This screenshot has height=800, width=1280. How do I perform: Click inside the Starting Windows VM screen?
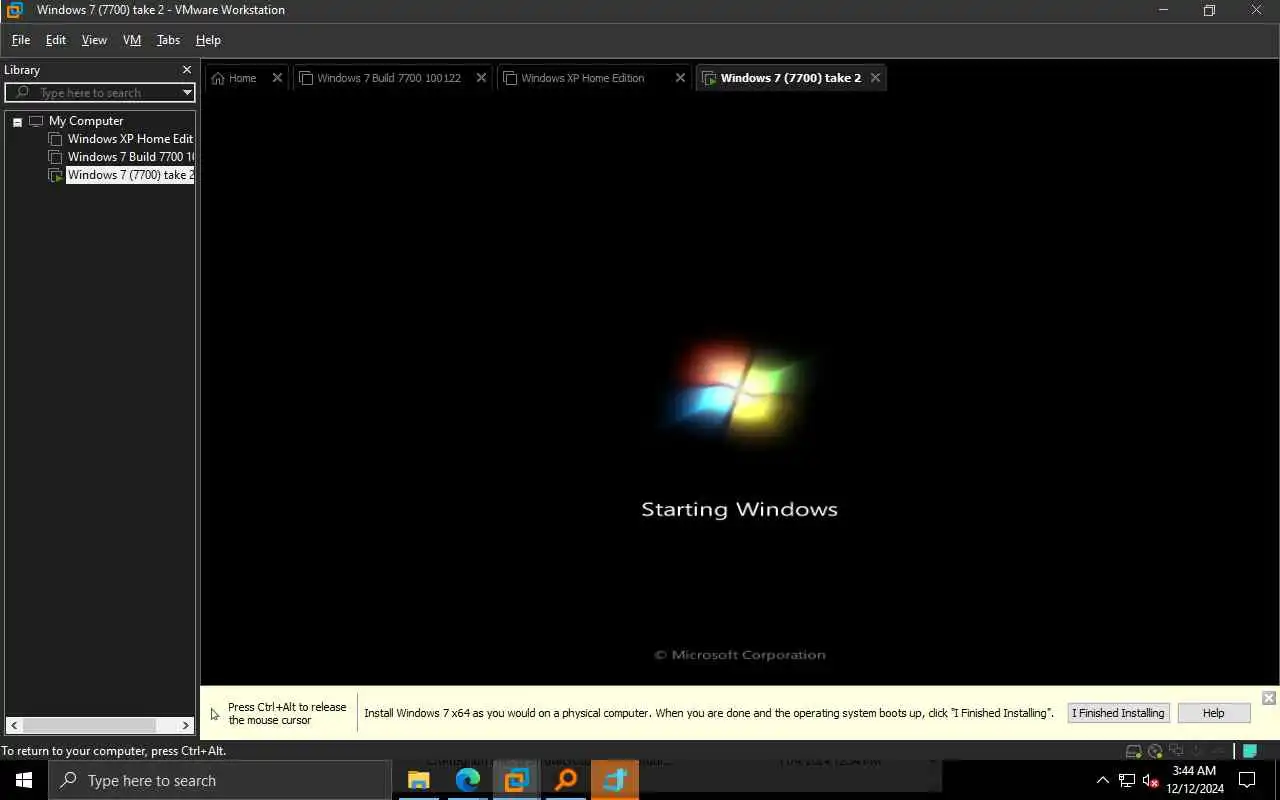click(739, 390)
